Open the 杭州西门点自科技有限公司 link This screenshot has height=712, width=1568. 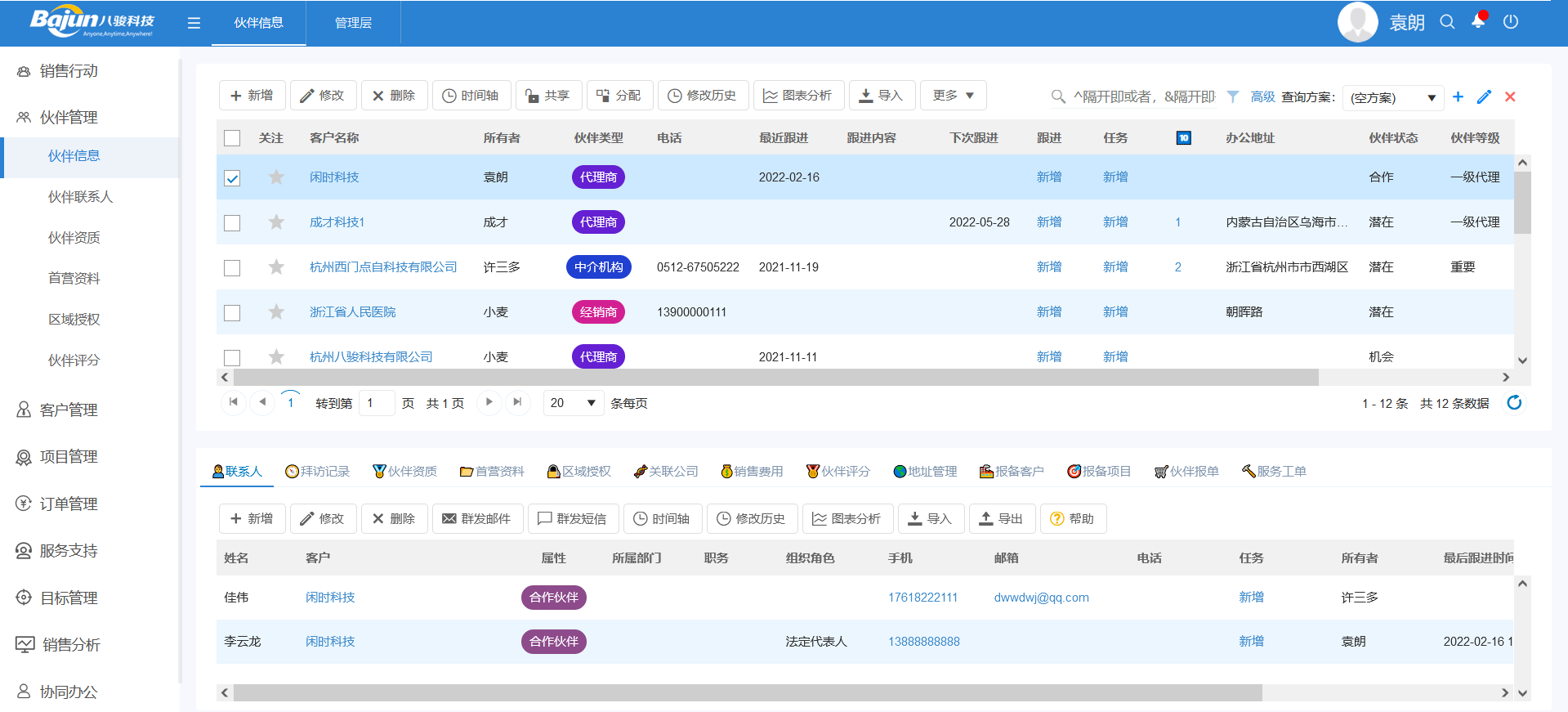(382, 267)
